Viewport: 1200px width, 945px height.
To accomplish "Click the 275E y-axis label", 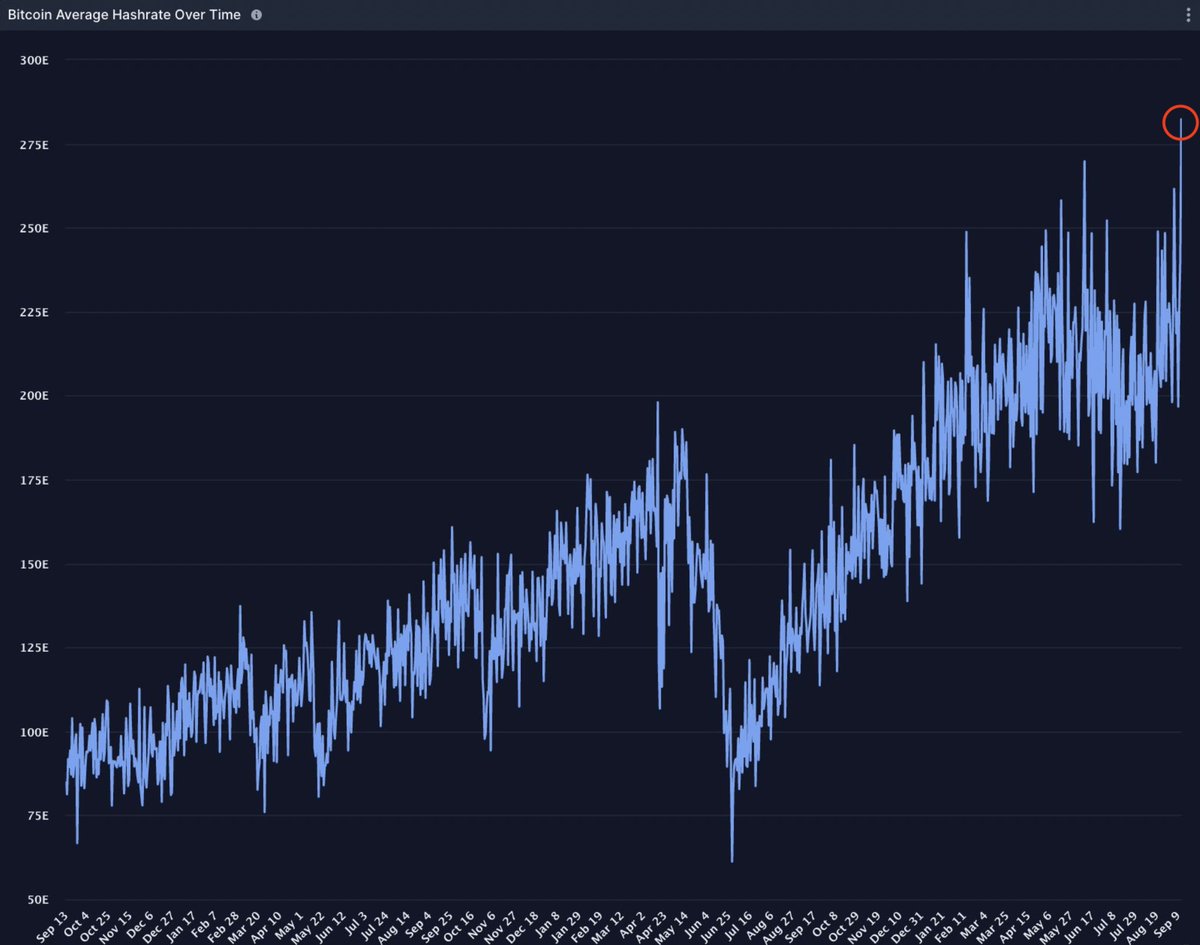I will (35, 144).
